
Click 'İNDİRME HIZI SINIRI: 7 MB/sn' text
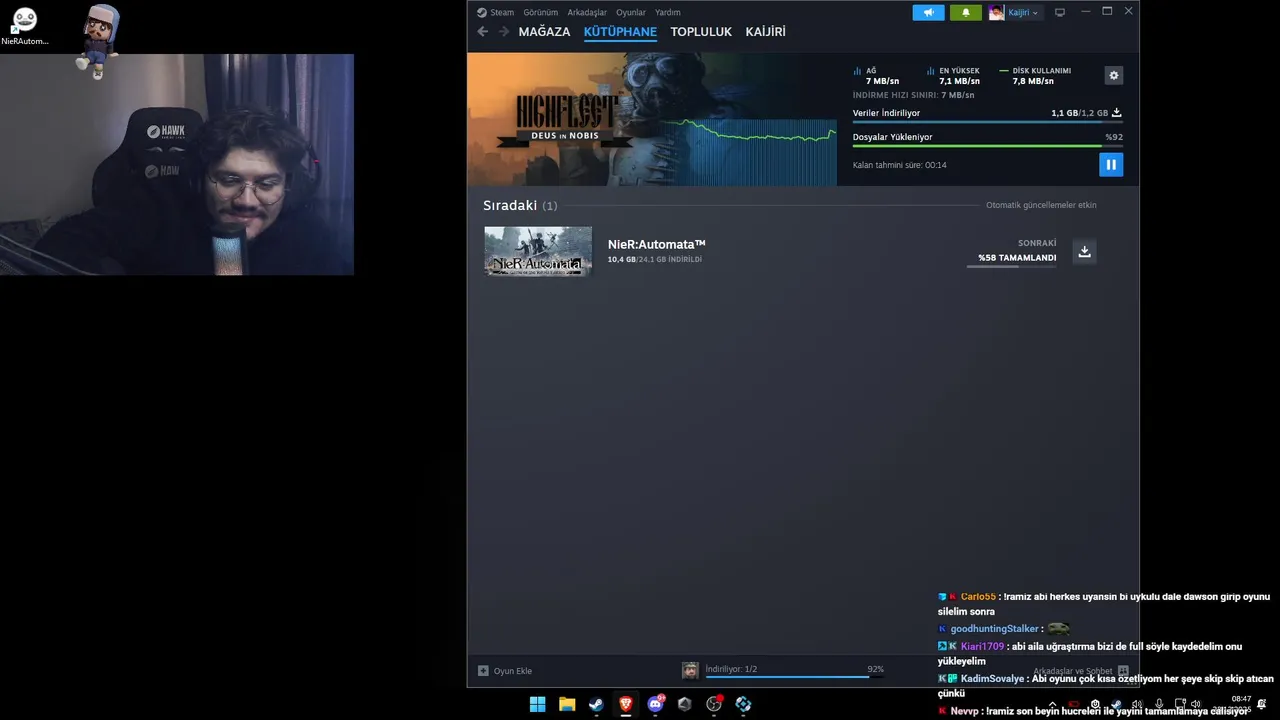point(913,95)
